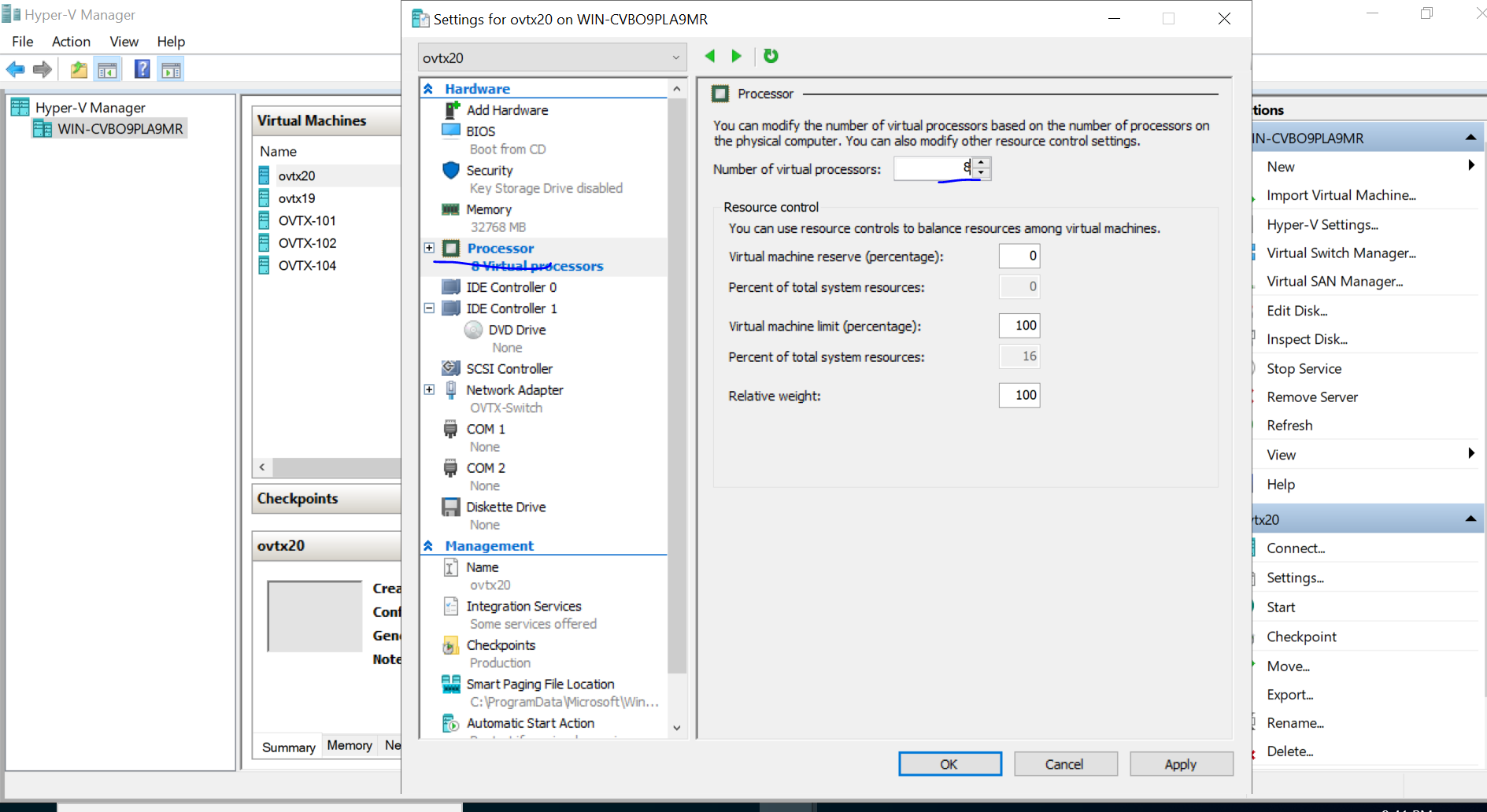Select the Name management item
1487x812 pixels.
click(482, 567)
